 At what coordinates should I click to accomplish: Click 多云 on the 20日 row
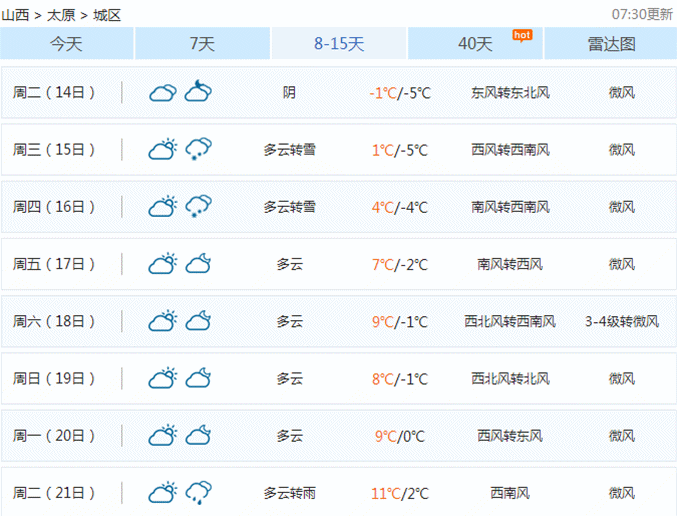(x=290, y=436)
